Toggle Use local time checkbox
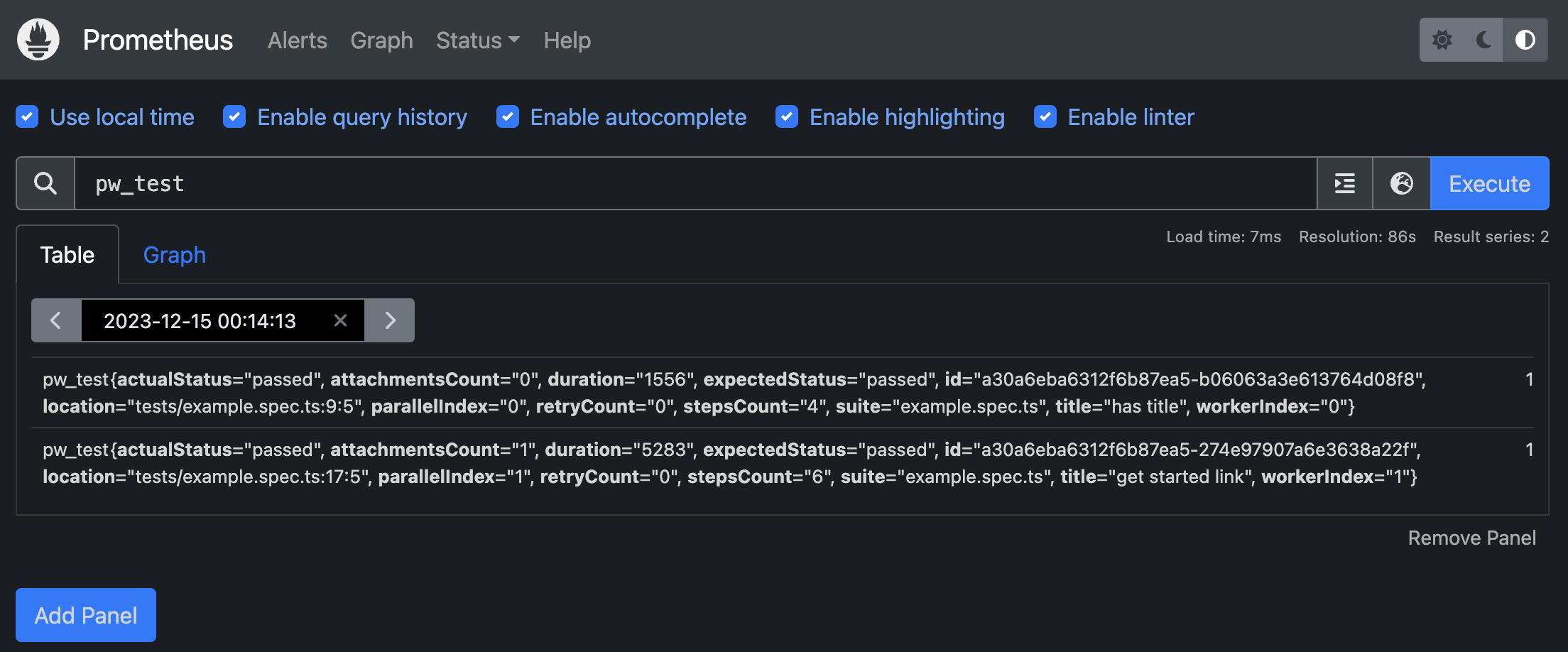The width and height of the screenshot is (1568, 652). 27,116
